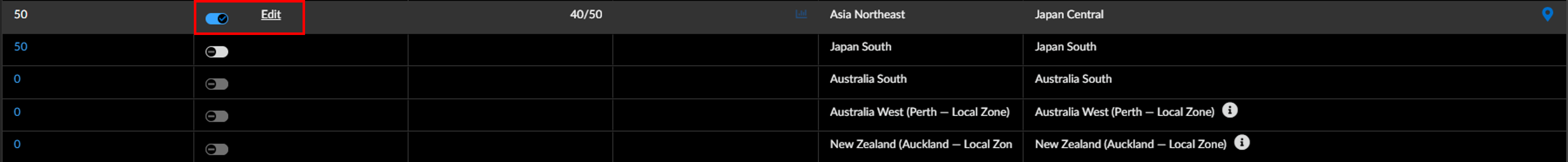The width and height of the screenshot is (1568, 162).
Task: Switch on the New Zealand Auckland toggle
Action: click(x=217, y=149)
